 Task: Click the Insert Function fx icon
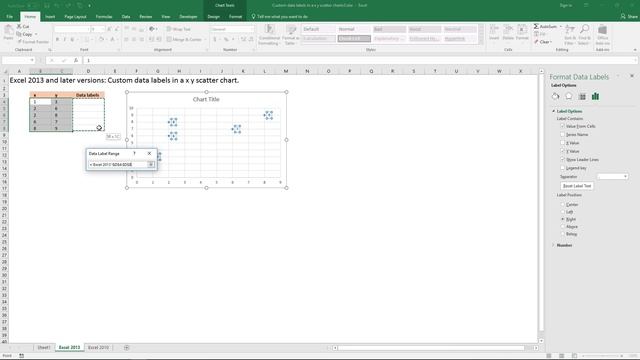pos(76,60)
